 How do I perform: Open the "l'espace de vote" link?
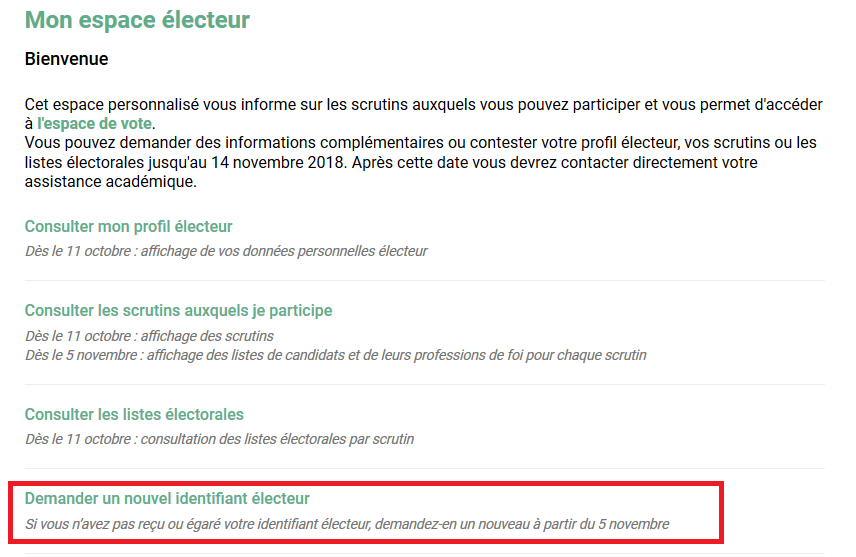click(x=94, y=124)
